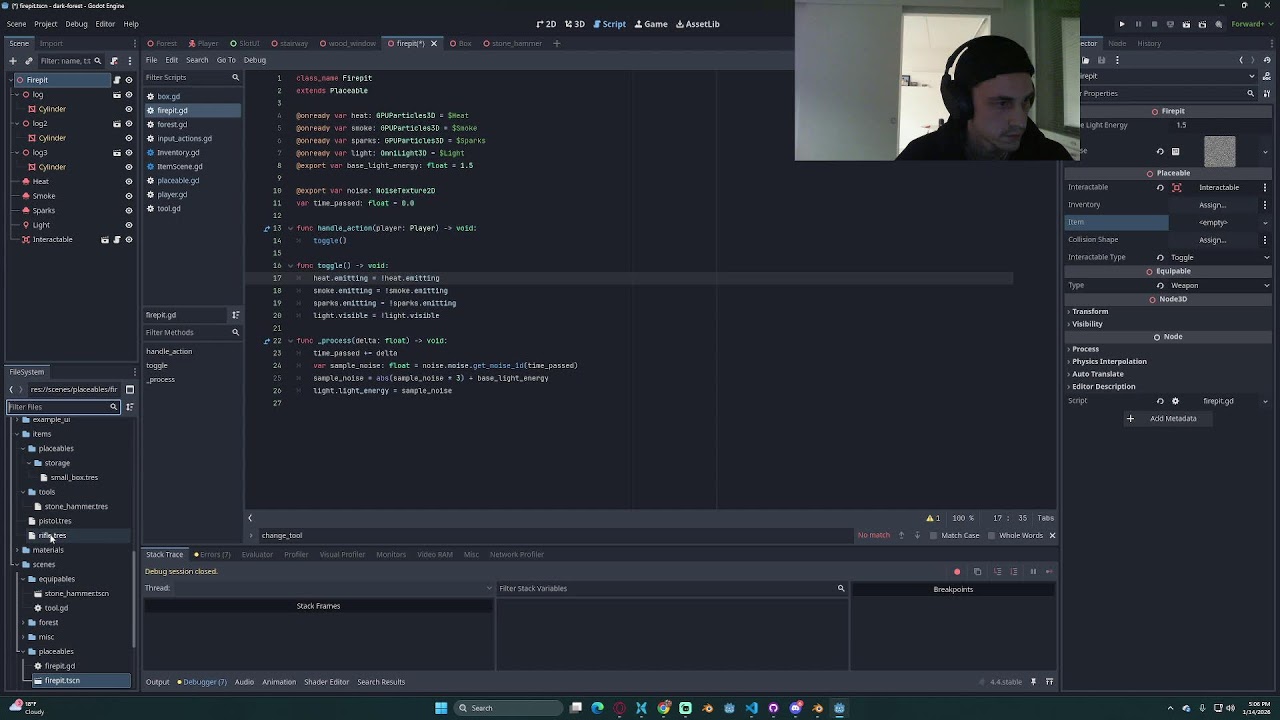Switch to the Import tab
The width and height of the screenshot is (1280, 720).
tap(51, 43)
